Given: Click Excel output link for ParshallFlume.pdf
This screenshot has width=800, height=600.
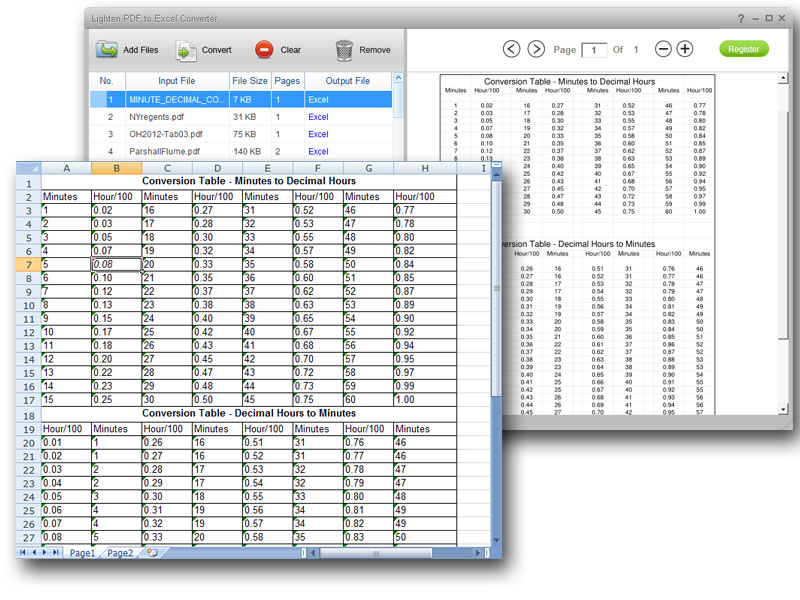Looking at the screenshot, I should (318, 152).
